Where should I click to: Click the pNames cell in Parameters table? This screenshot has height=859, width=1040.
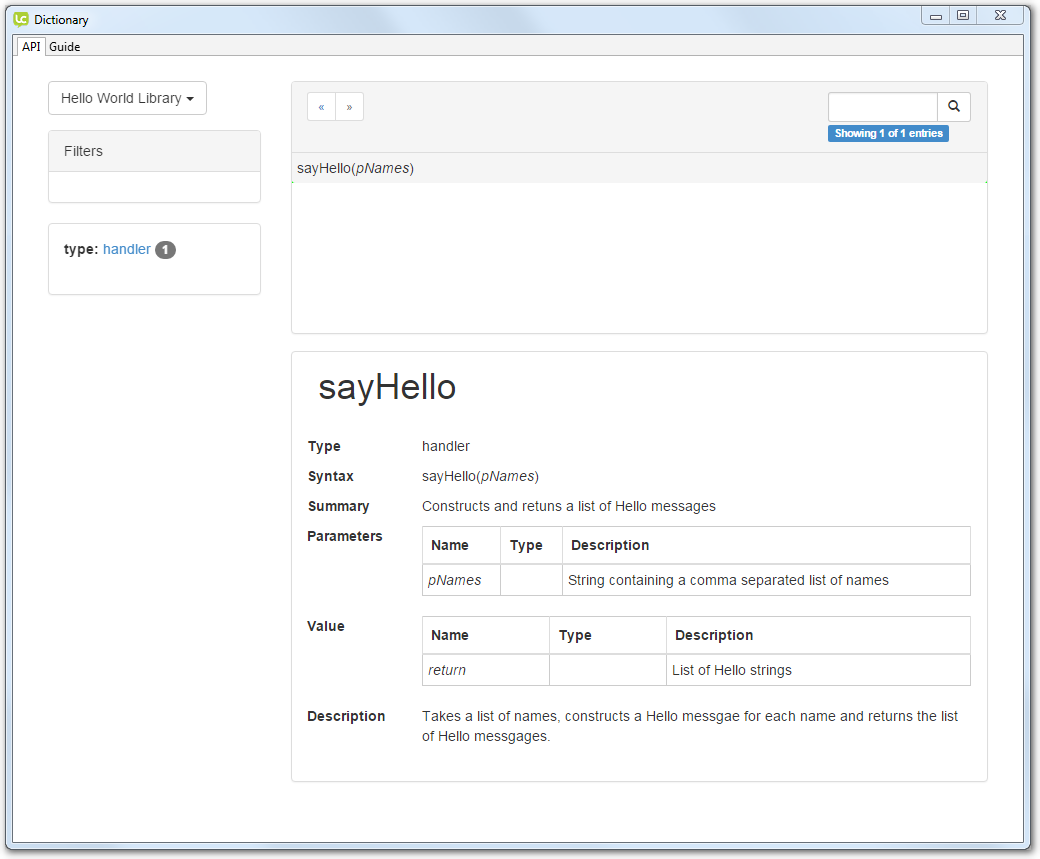pos(455,580)
